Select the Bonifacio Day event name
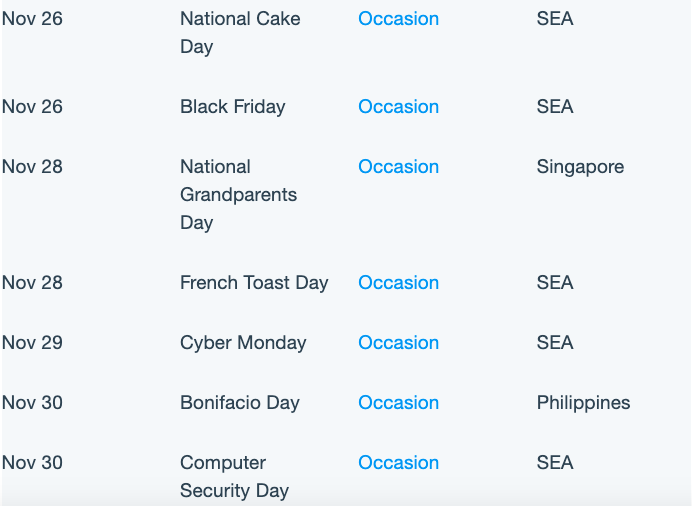692x506 pixels. (x=240, y=403)
